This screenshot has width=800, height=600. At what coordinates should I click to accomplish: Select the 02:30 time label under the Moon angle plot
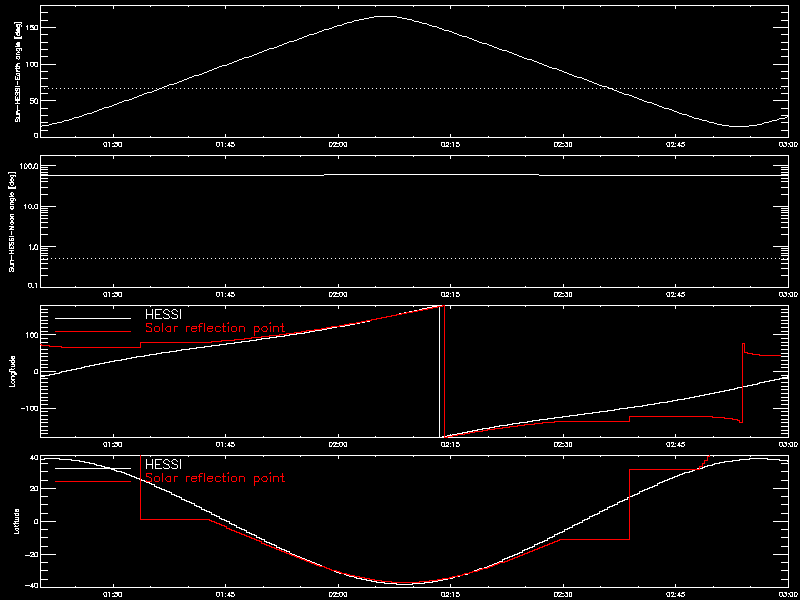(x=563, y=295)
